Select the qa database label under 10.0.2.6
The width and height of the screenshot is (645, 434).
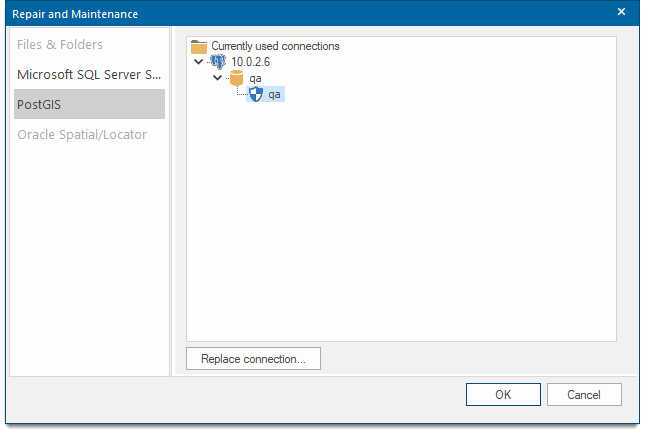coord(255,78)
